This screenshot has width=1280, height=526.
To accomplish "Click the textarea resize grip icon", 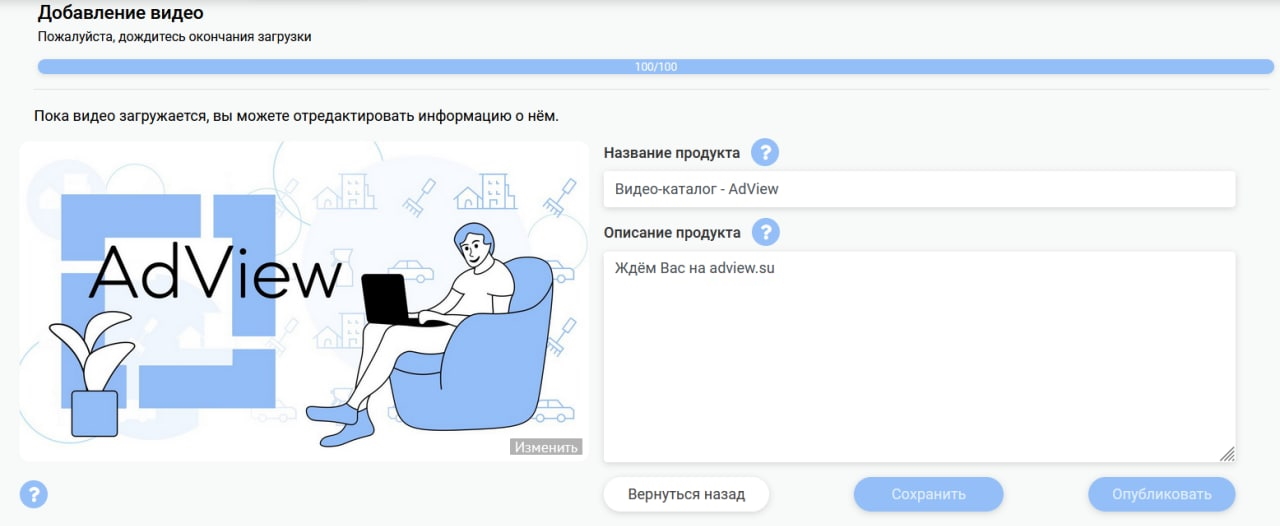I will pos(1227,454).
